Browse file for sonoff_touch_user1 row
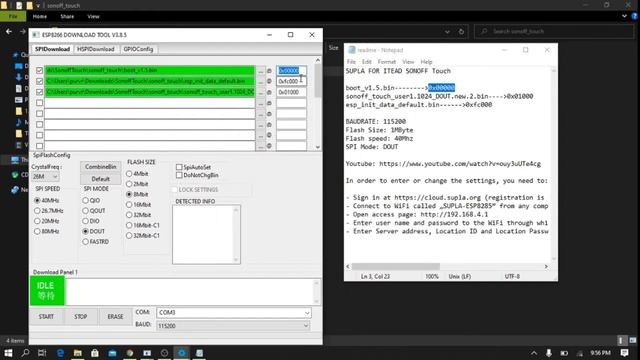Viewport: 640px width, 360px height. point(261,92)
